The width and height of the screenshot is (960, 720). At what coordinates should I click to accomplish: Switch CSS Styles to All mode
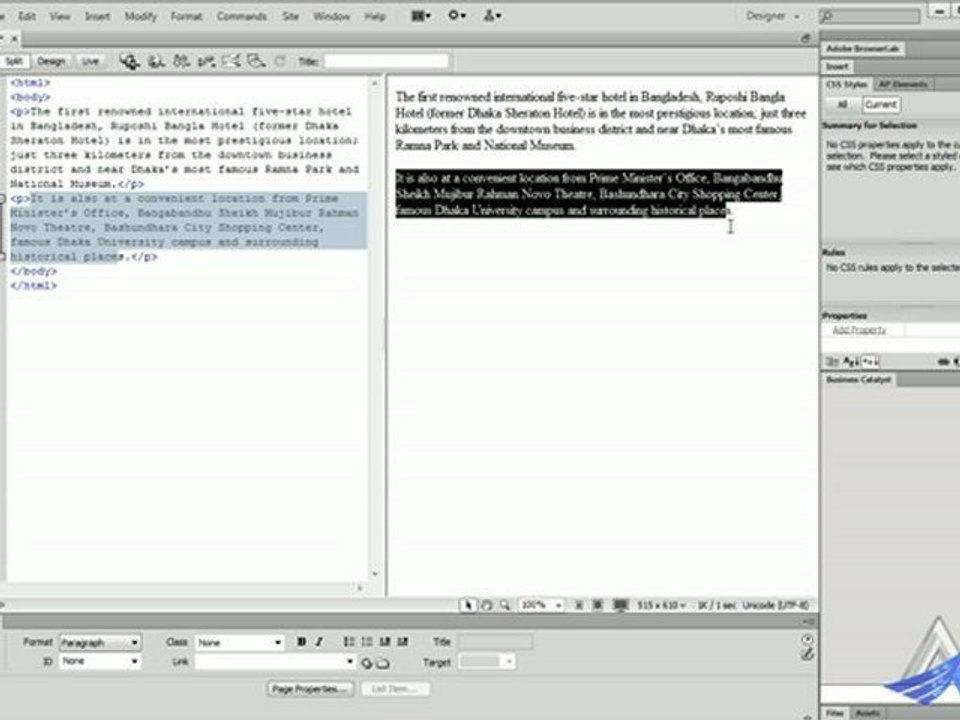[842, 104]
